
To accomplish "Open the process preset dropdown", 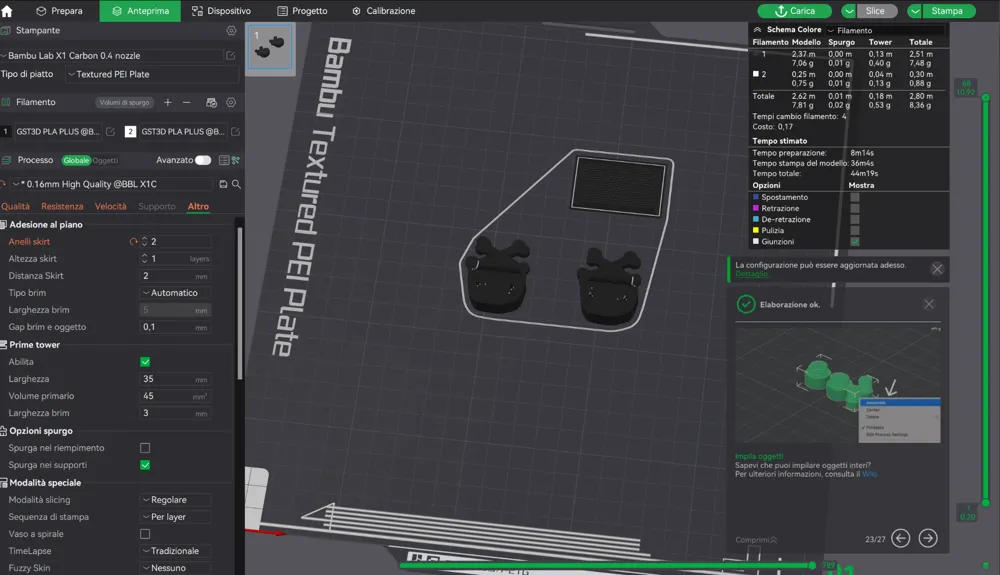I will tap(111, 184).
